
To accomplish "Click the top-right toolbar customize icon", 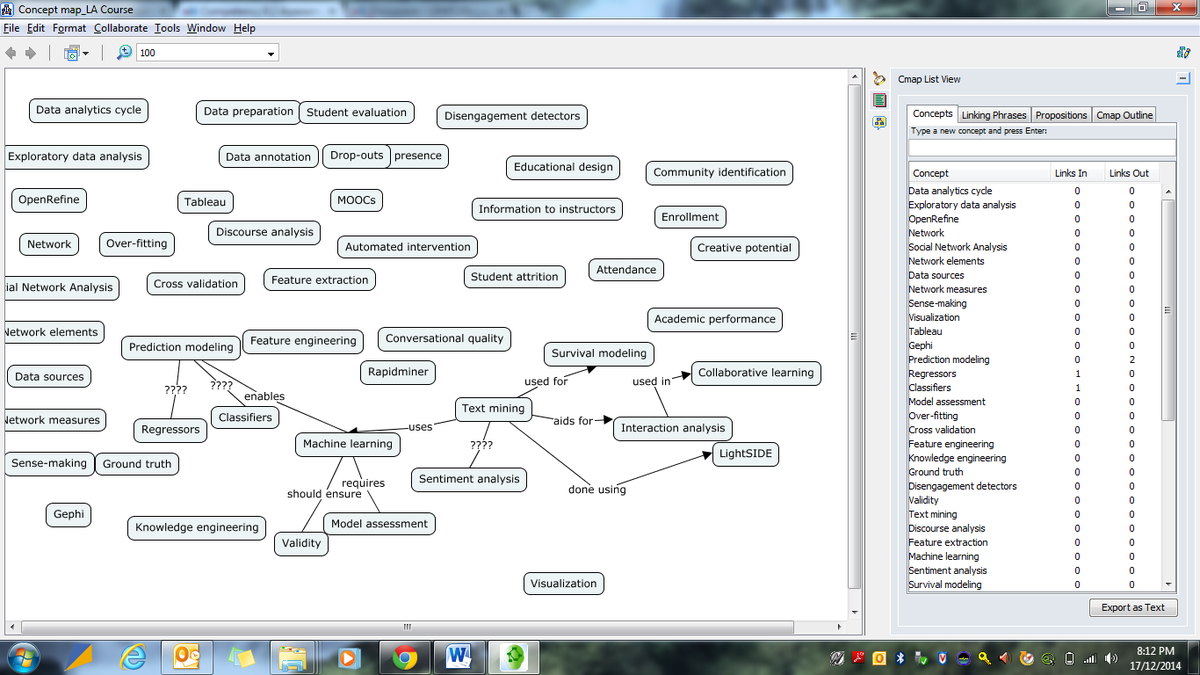I will 1183,52.
